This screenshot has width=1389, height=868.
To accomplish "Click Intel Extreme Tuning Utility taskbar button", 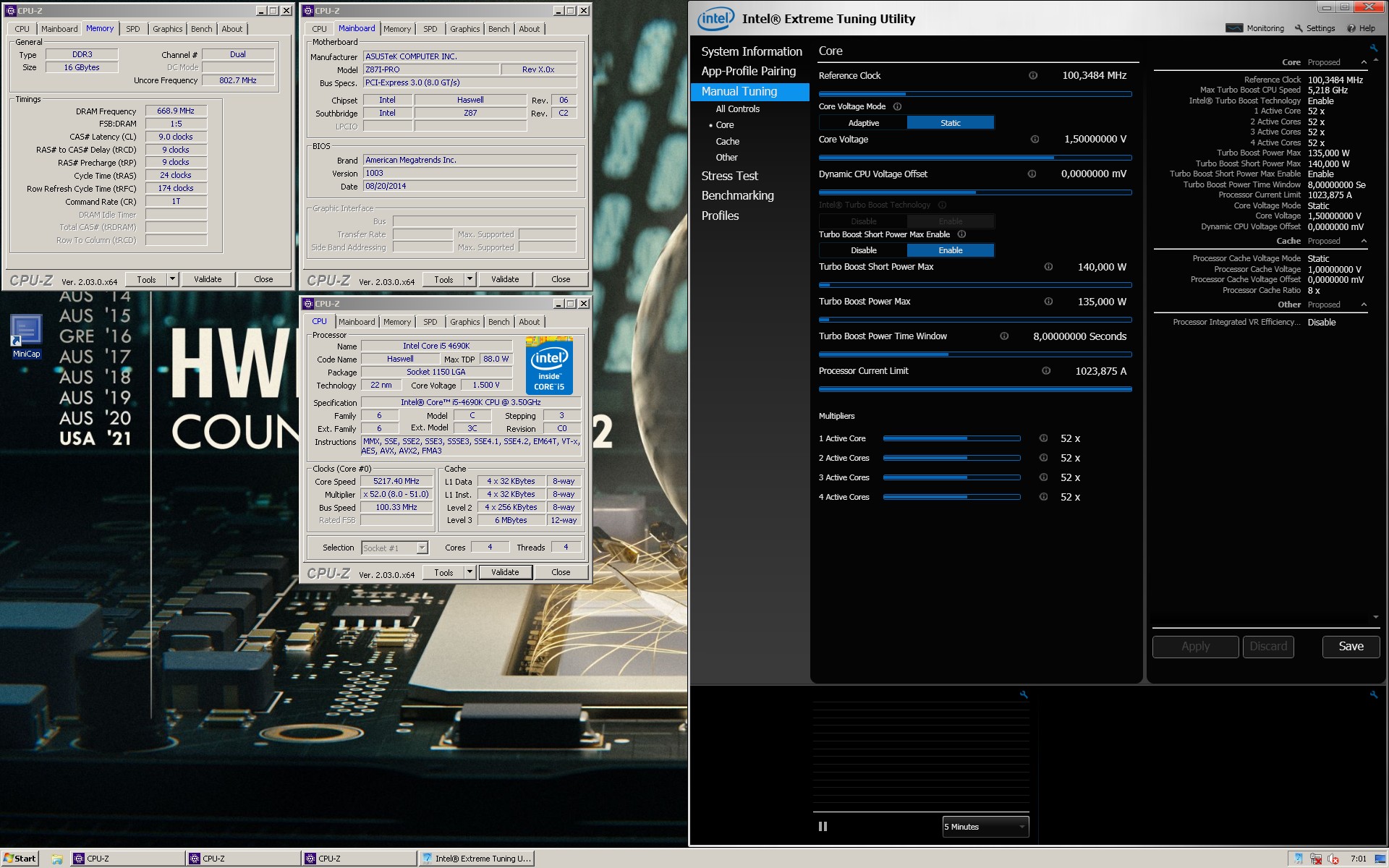I will coord(477,859).
